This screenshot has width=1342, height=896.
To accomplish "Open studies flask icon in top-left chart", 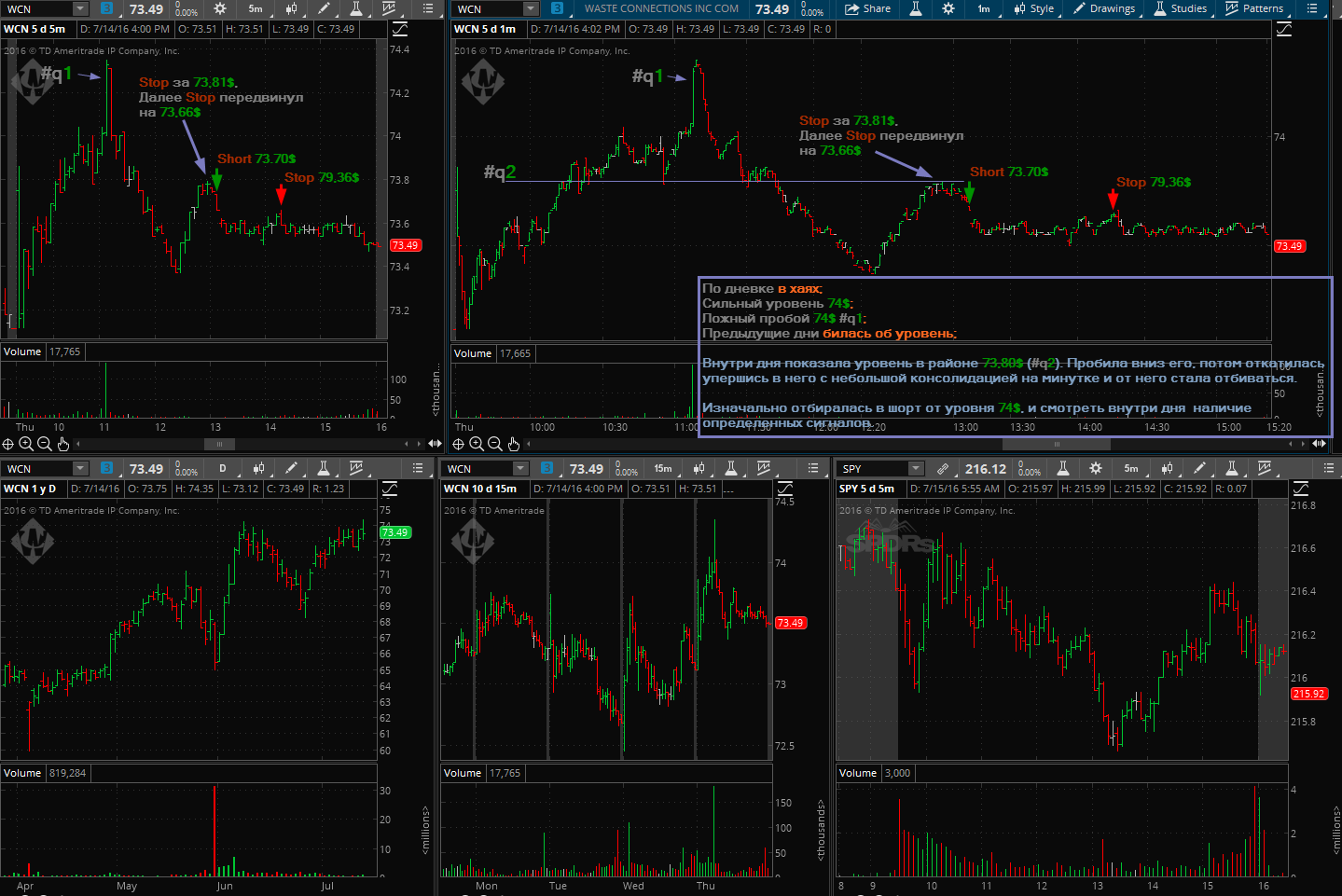I will point(356,8).
